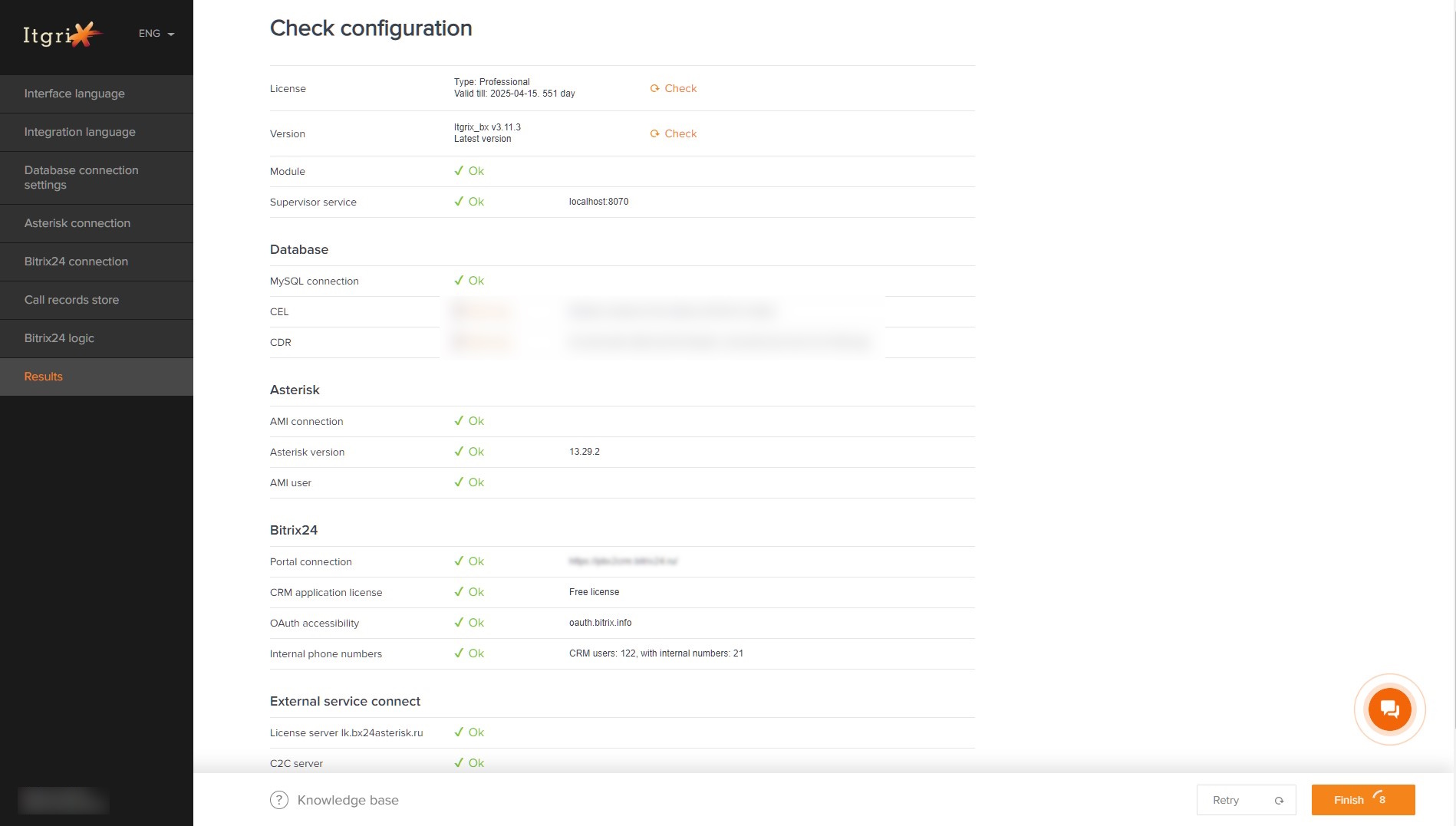
Task: Click AMI user Ok checkmark
Action: (459, 482)
